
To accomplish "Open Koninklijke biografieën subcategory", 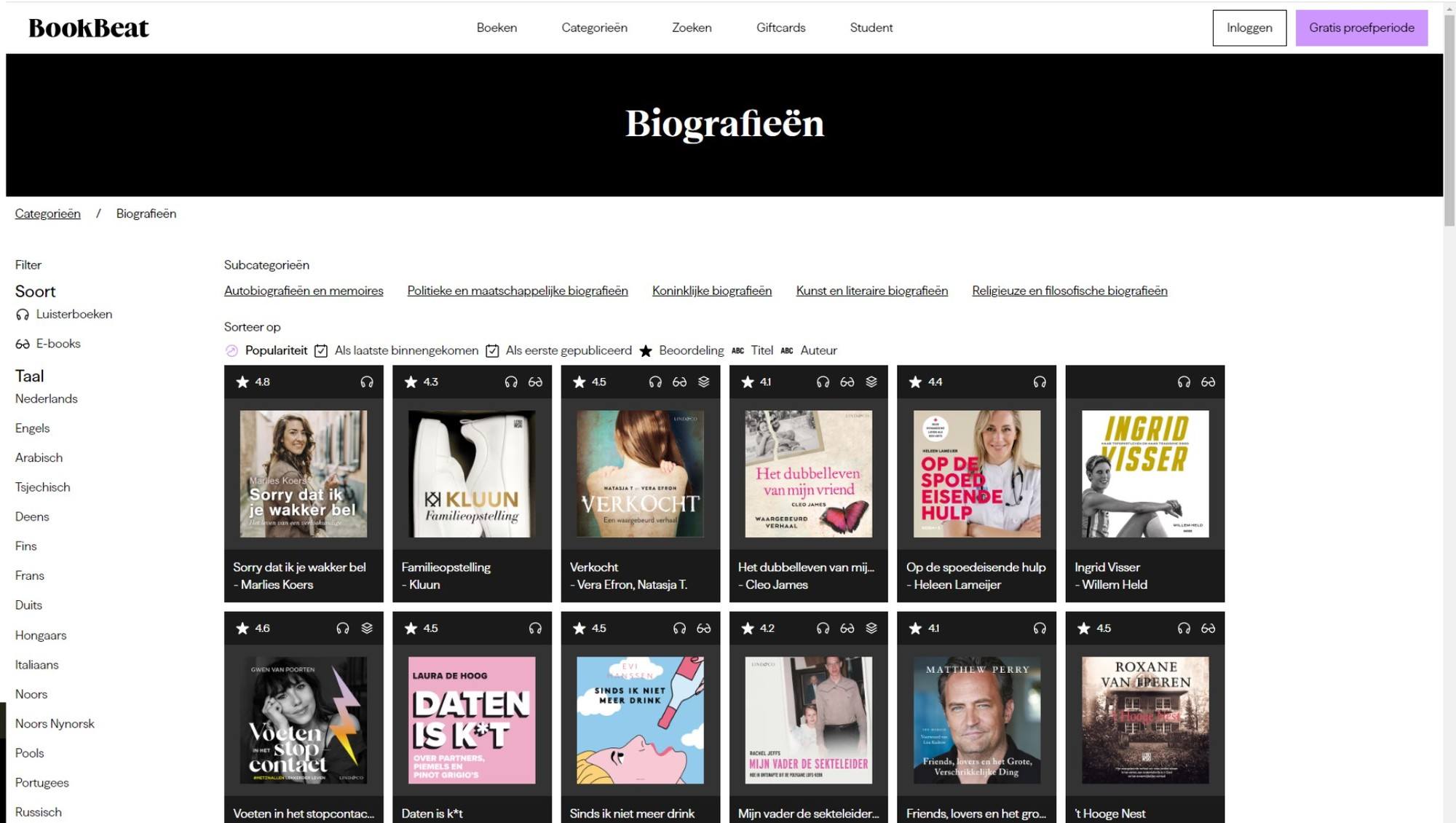I will pos(712,291).
